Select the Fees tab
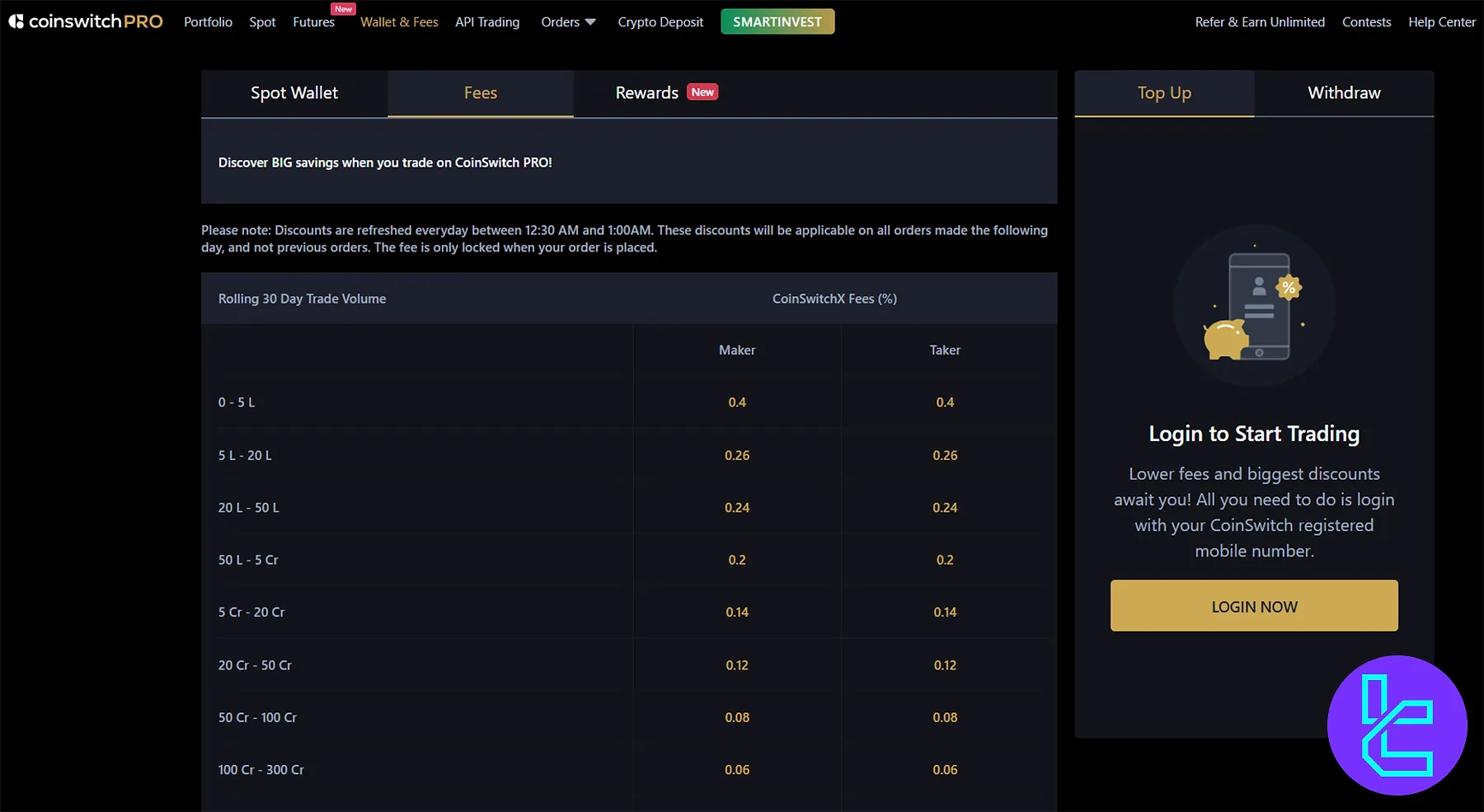The width and height of the screenshot is (1484, 812). (x=481, y=93)
